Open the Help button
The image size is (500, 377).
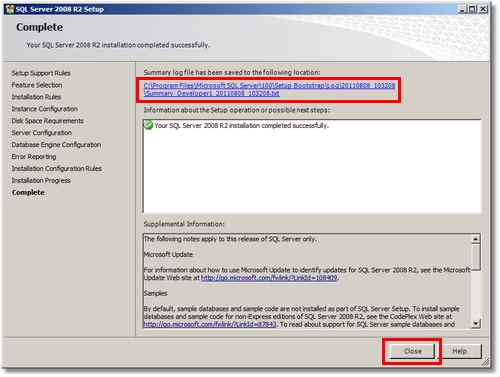tap(459, 351)
